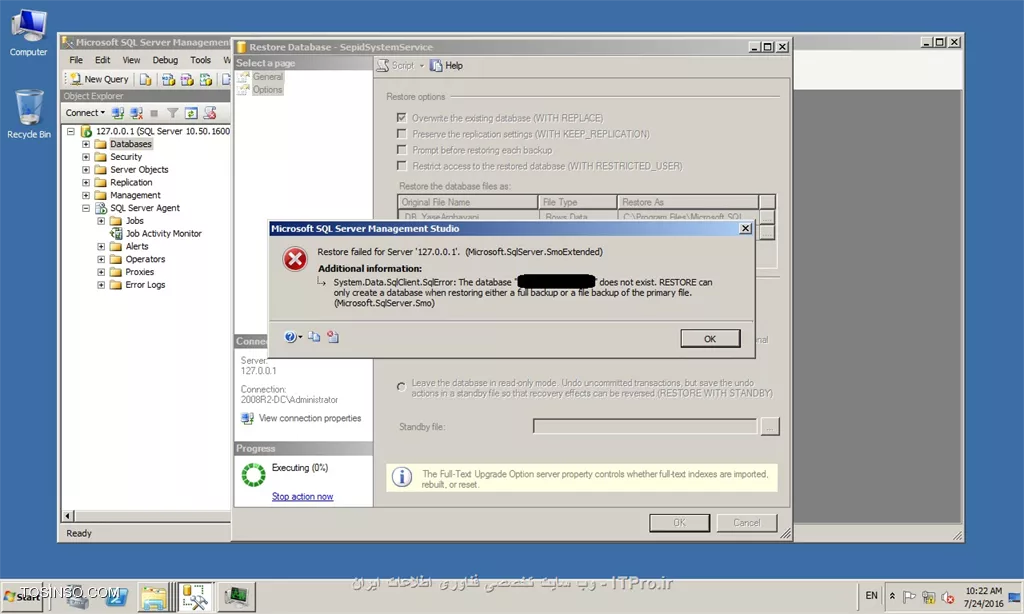Viewport: 1024px width, 614px height.
Task: Open the Edit menu
Action: pyautogui.click(x=103, y=60)
